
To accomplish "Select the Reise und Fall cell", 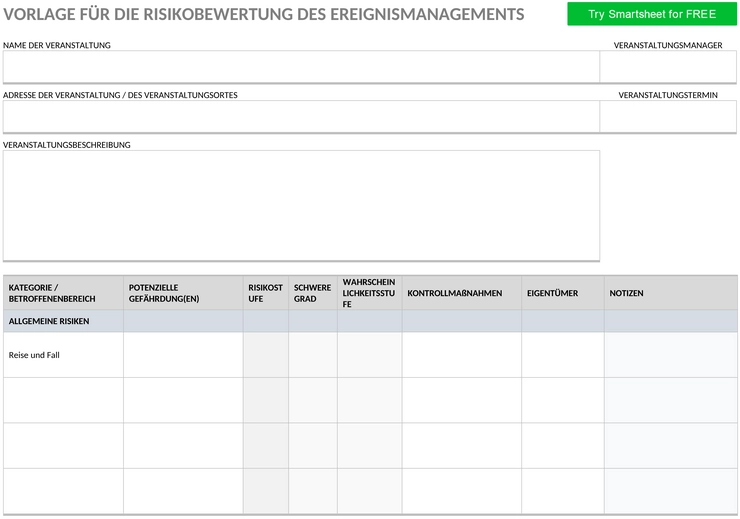I will 63,355.
